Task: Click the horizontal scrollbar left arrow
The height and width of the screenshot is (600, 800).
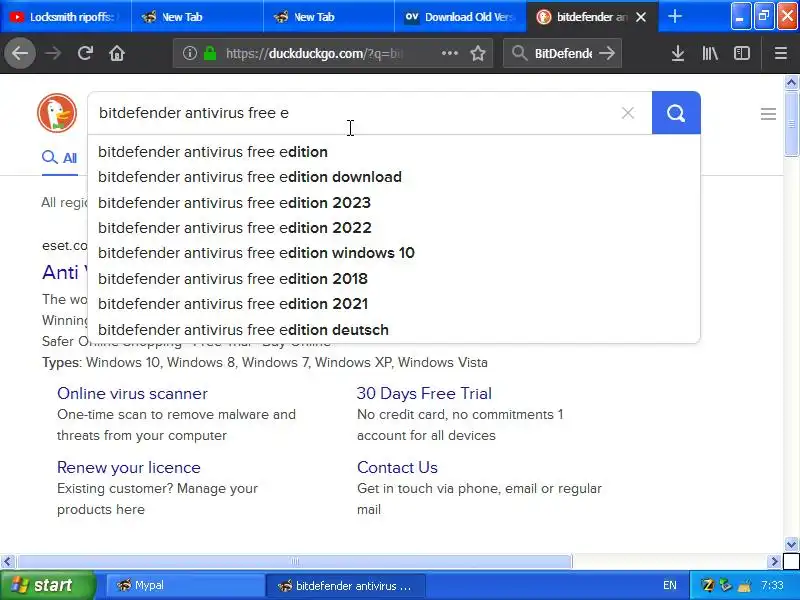Action: [7, 562]
